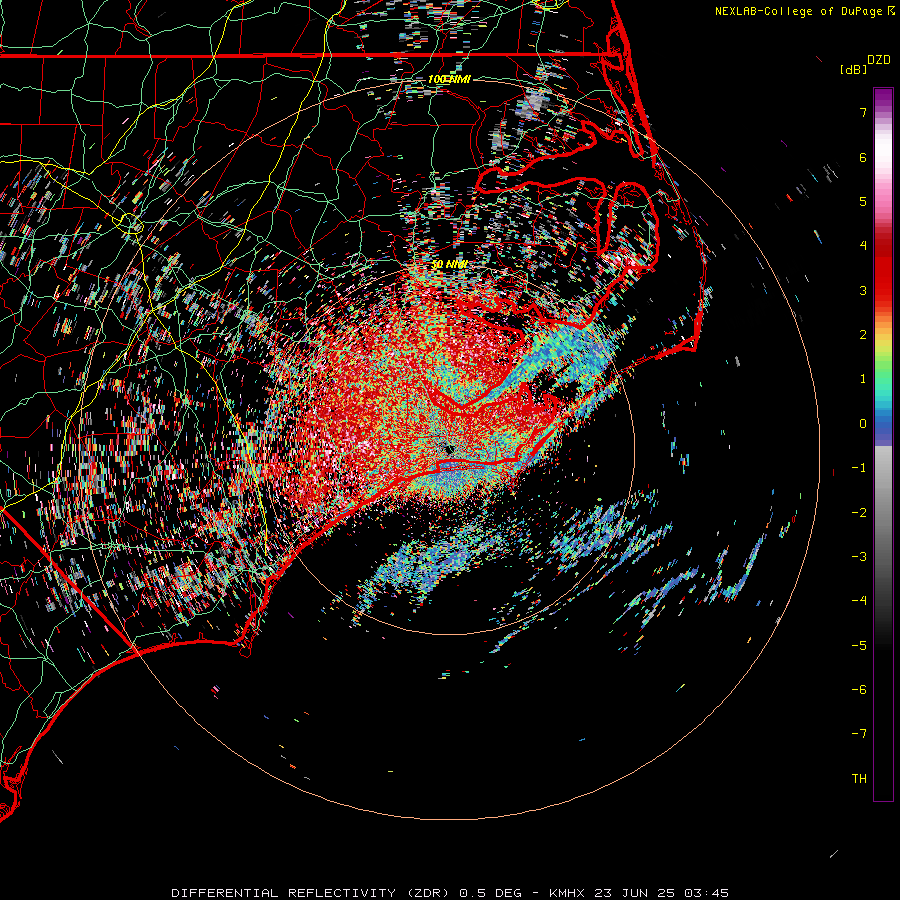Select the -2 dB scale label
This screenshot has height=900, width=900.
pyautogui.click(x=859, y=513)
